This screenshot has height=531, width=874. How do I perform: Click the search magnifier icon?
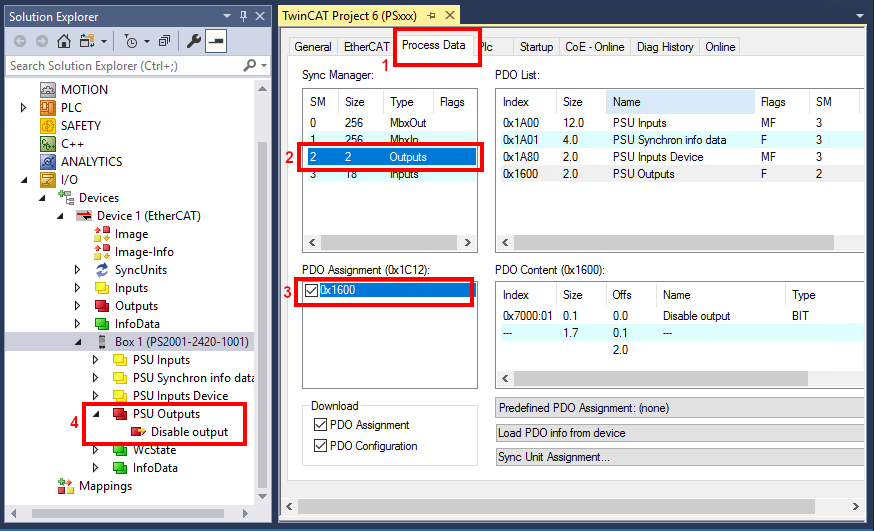pos(250,66)
